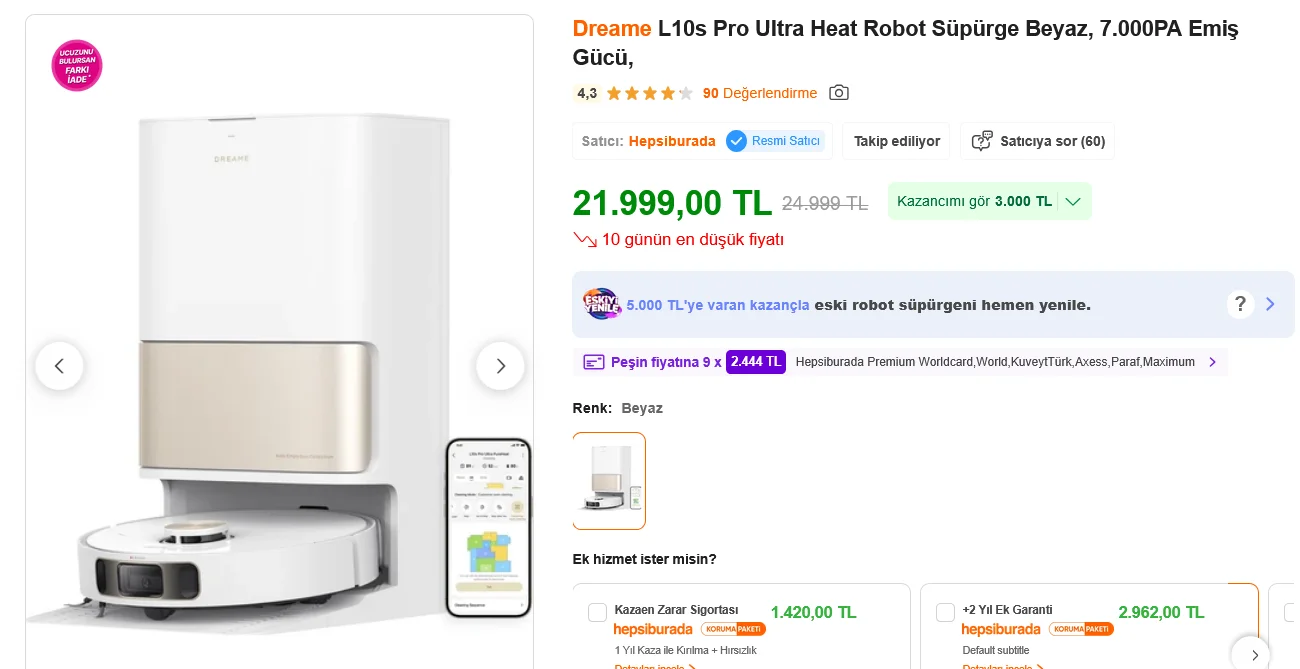The image size is (1300, 669).
Task: Show the next product image
Action: 500,366
